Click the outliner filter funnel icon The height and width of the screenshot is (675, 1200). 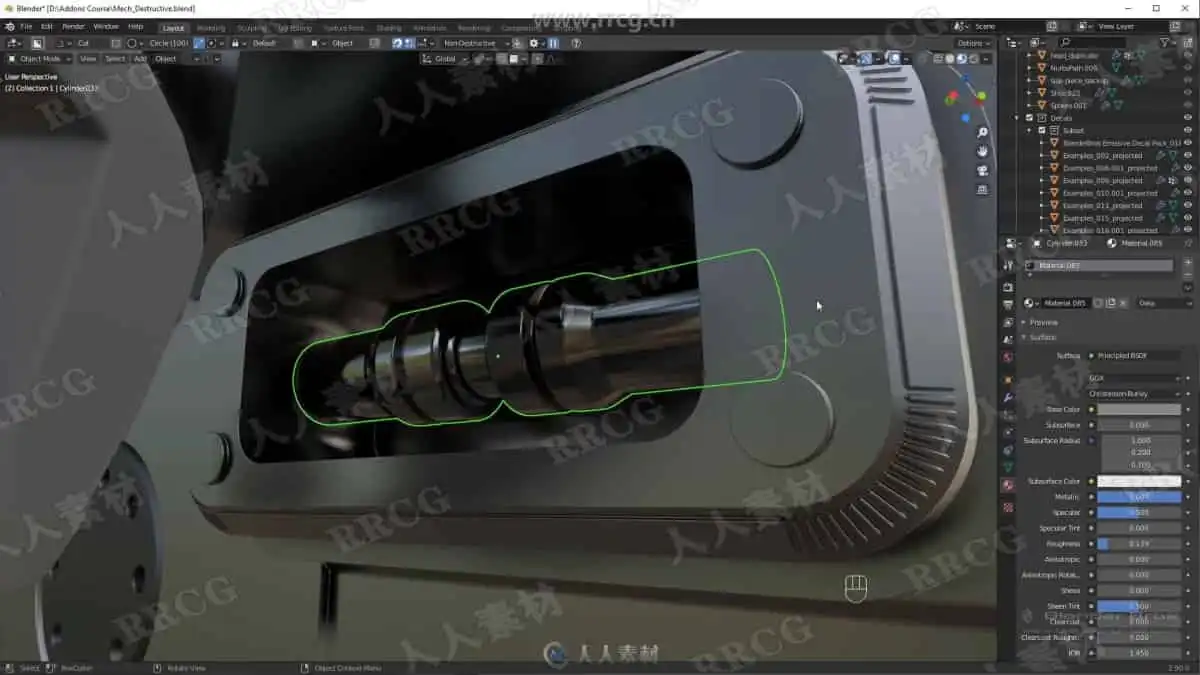(x=1165, y=43)
